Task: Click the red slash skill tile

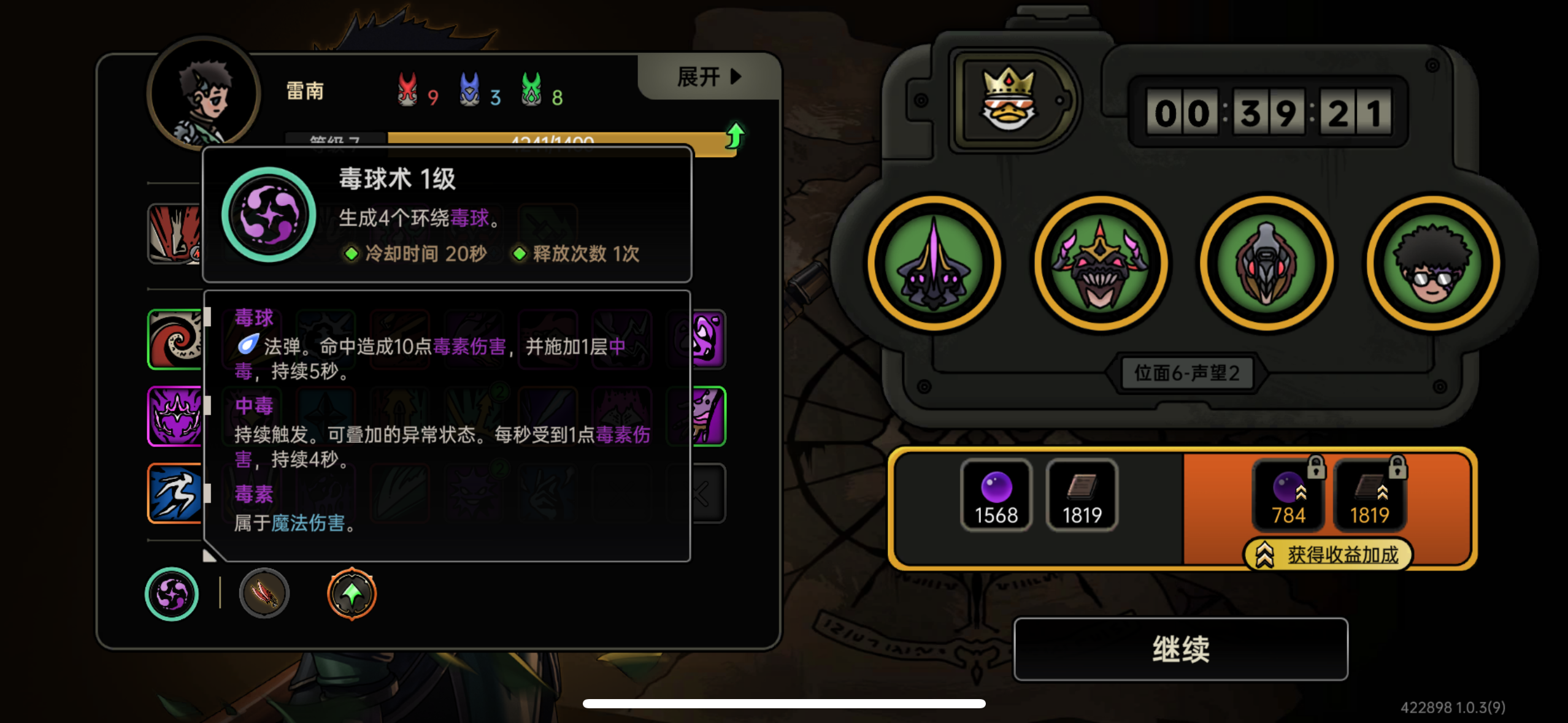Action: (x=175, y=234)
